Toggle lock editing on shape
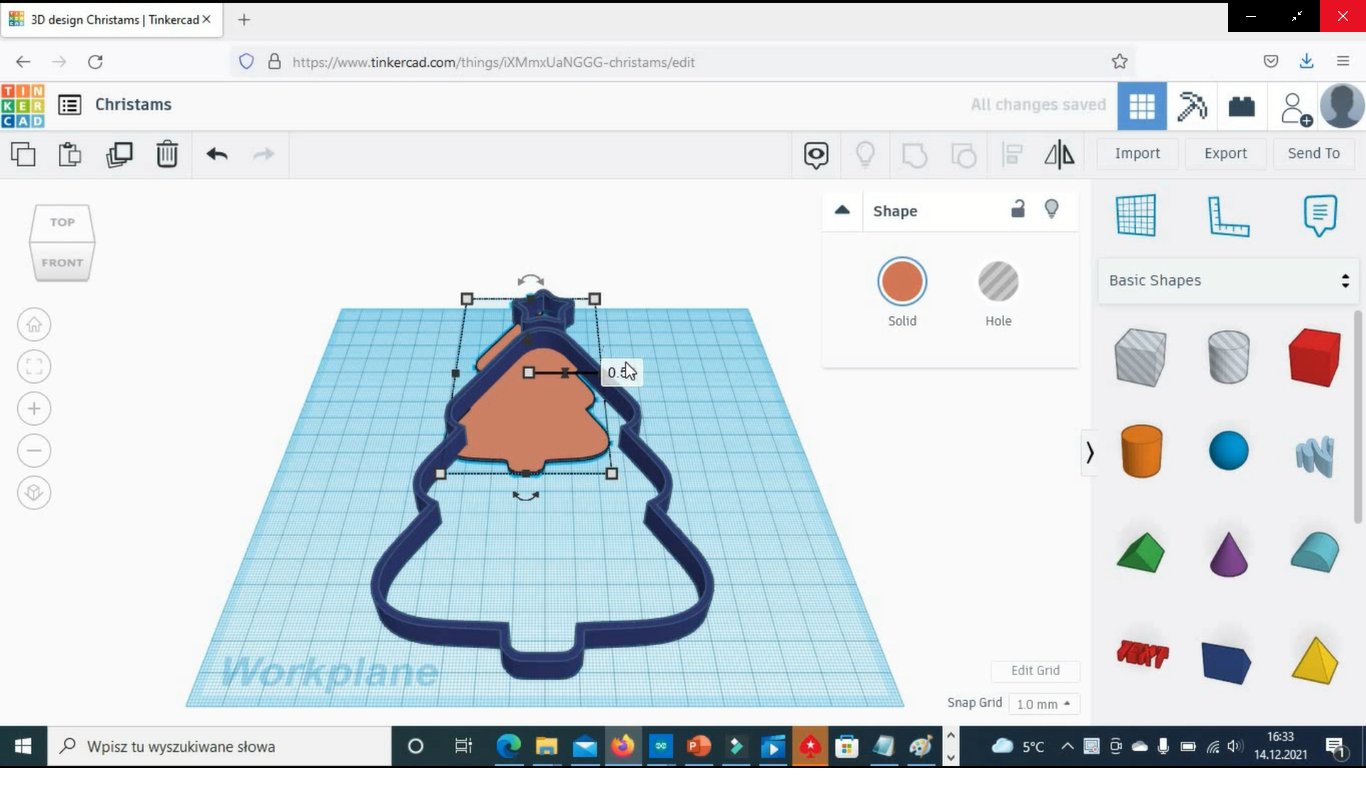 pos(1017,209)
